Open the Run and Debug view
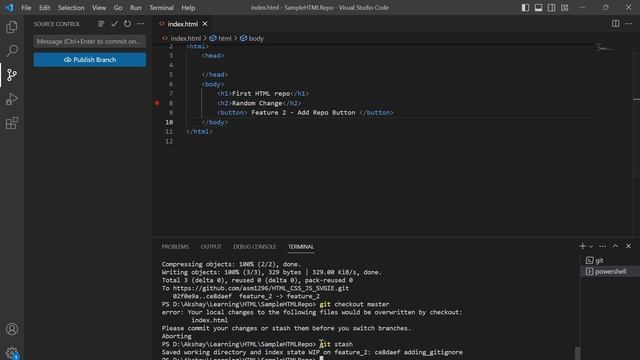 [12, 99]
